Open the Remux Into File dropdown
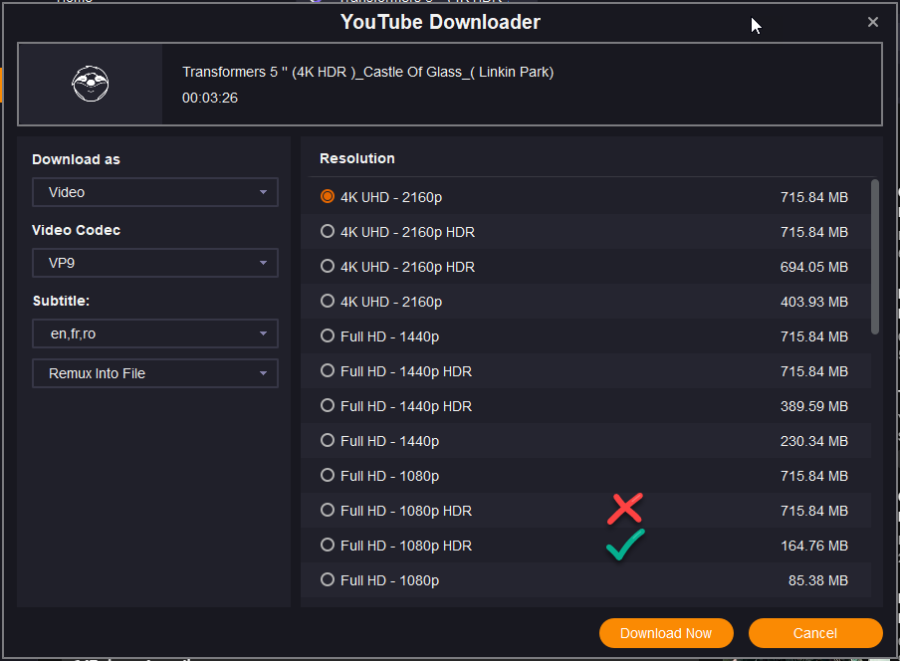 click(x=155, y=374)
